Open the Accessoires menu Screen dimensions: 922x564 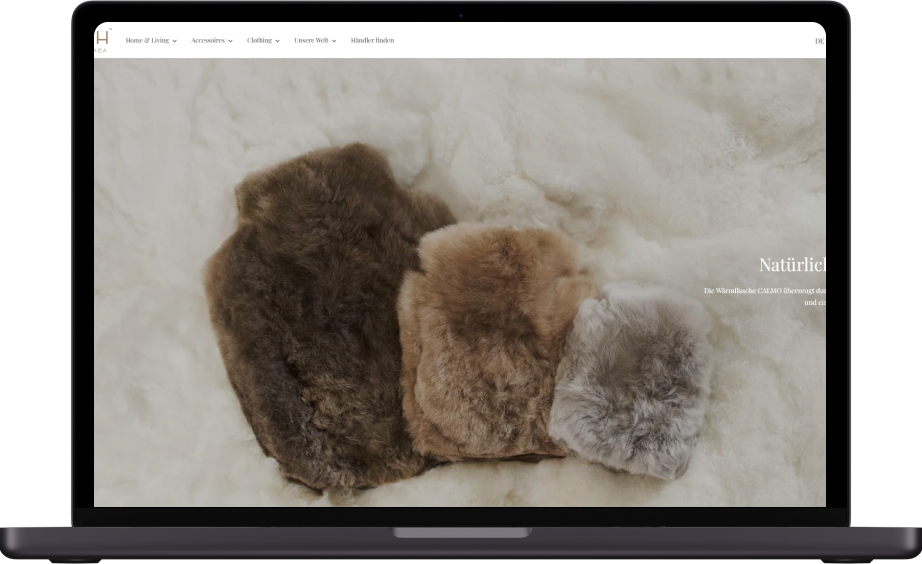[208, 41]
